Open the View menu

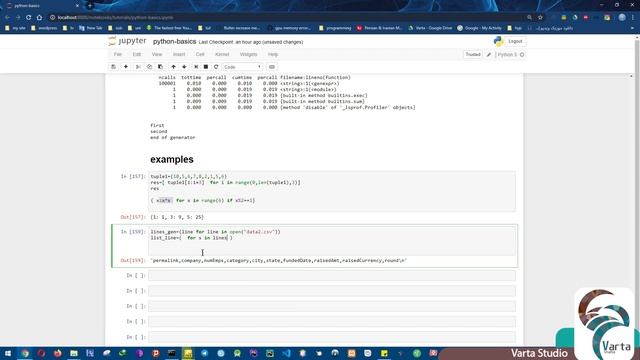(157, 54)
